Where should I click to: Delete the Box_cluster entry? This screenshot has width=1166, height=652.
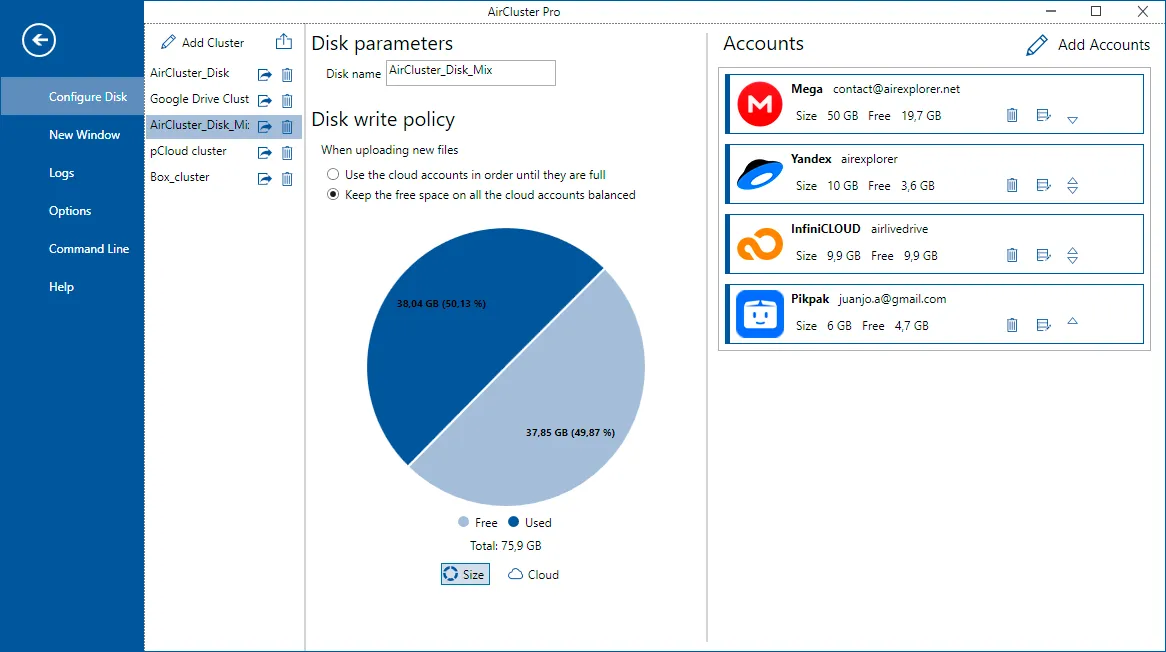click(287, 179)
